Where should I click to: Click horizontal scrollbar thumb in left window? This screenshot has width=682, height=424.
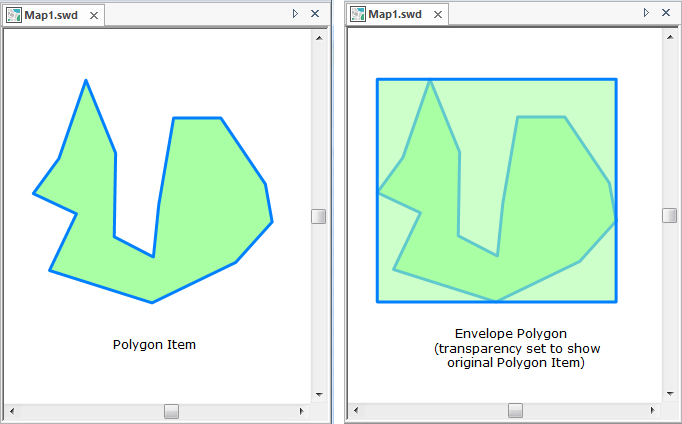[x=171, y=411]
